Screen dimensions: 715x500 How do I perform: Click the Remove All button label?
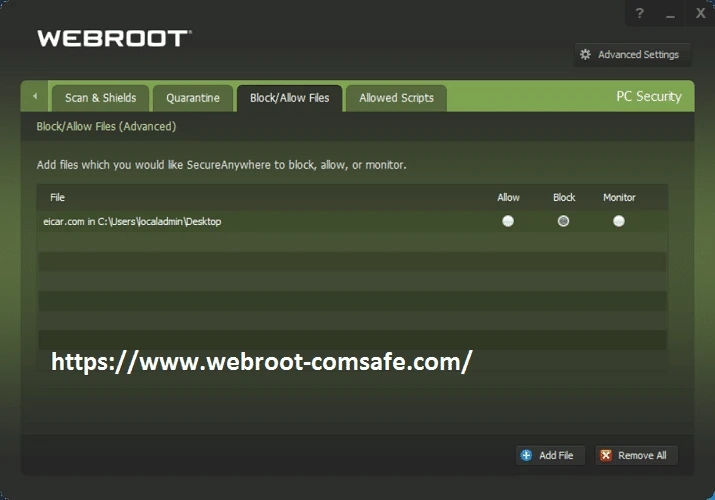point(642,455)
